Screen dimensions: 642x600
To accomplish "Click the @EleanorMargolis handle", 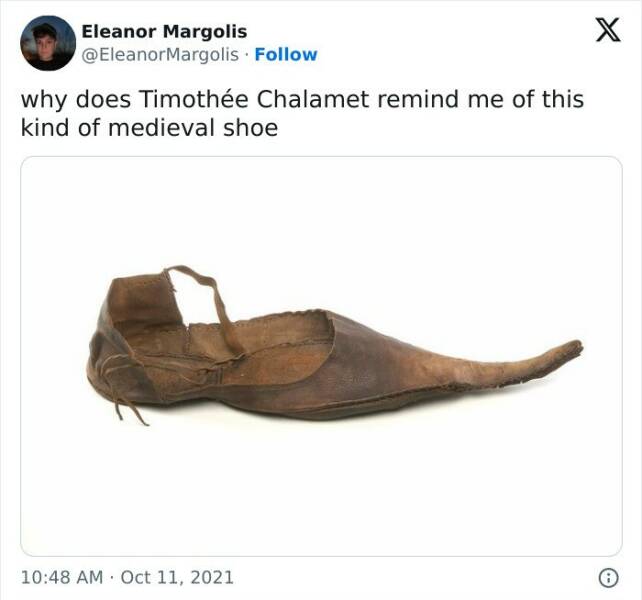I will 160,54.
